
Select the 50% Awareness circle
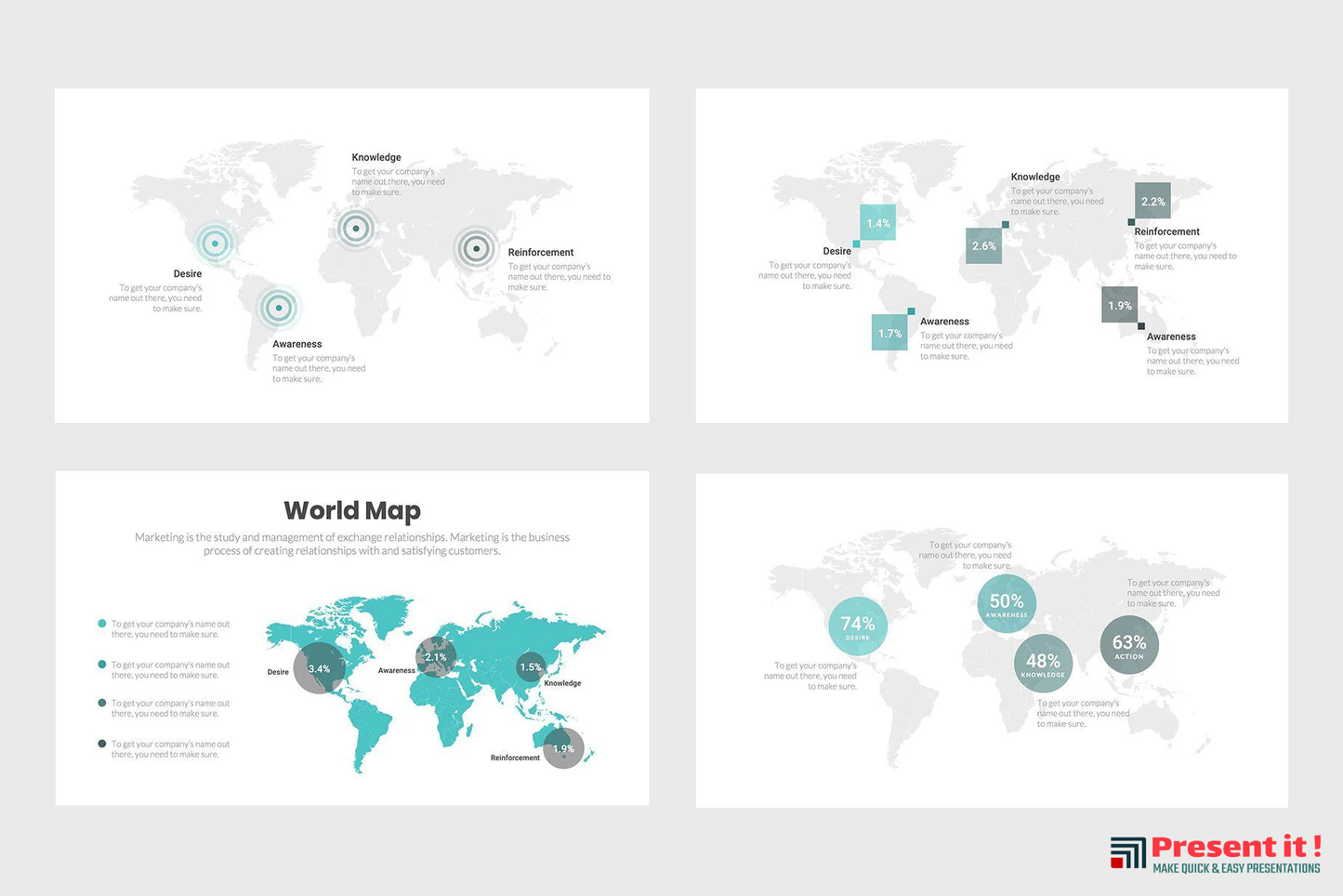pos(1007,604)
